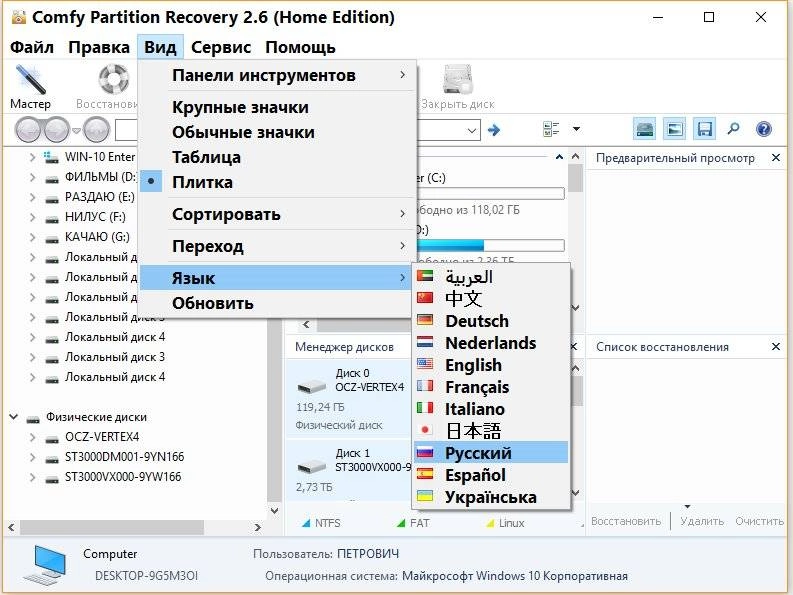Launch the Мастер wizard tool
Screen dimensions: 793x595
[30, 87]
